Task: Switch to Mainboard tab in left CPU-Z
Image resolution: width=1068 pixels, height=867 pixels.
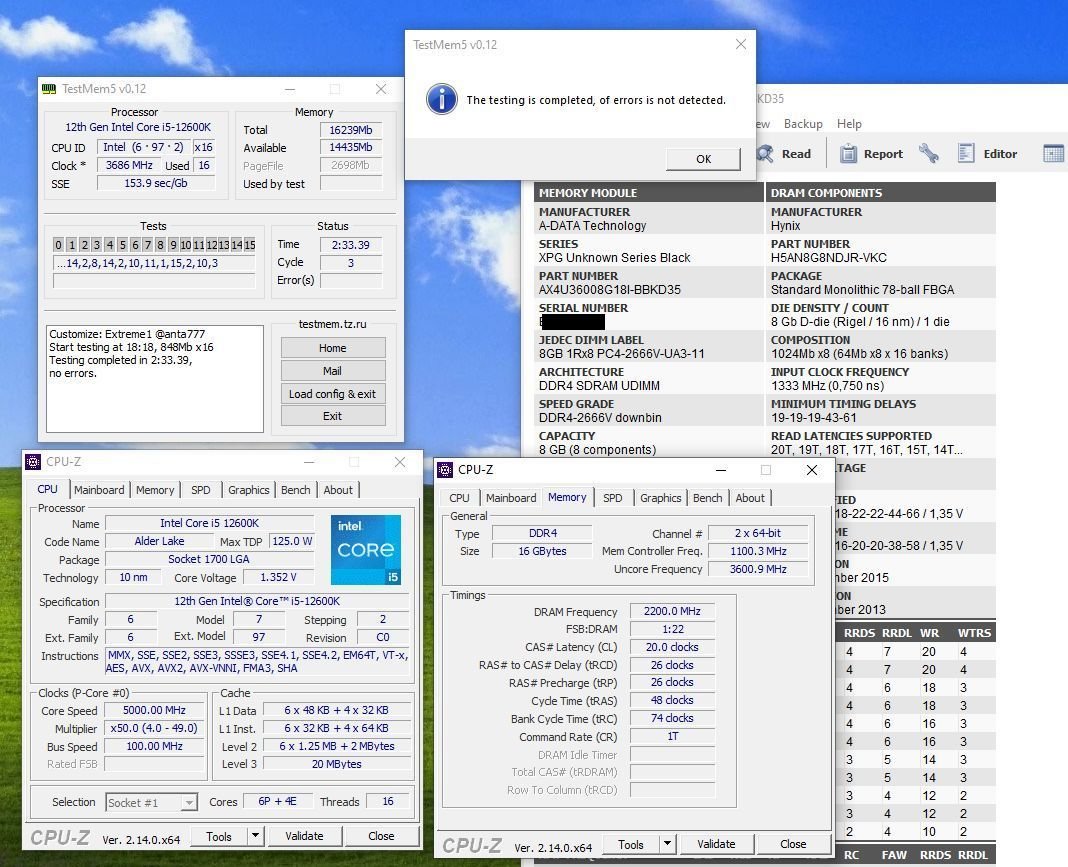Action: click(x=99, y=490)
